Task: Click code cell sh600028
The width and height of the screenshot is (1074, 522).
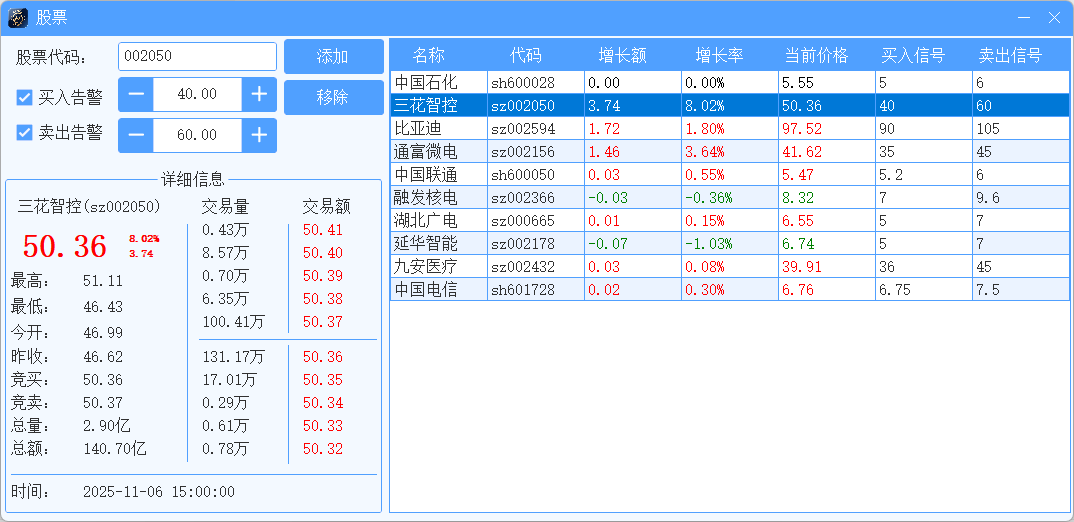Action: click(536, 82)
